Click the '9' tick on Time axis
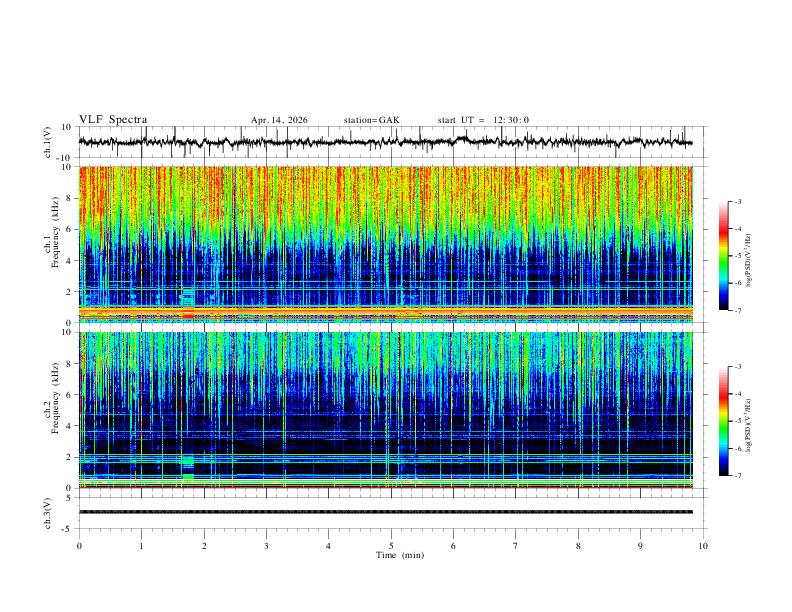The width and height of the screenshot is (792, 612). (640, 546)
